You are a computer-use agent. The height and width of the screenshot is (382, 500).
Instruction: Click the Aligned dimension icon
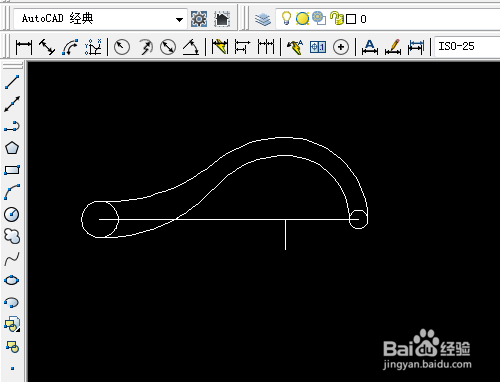[x=47, y=47]
